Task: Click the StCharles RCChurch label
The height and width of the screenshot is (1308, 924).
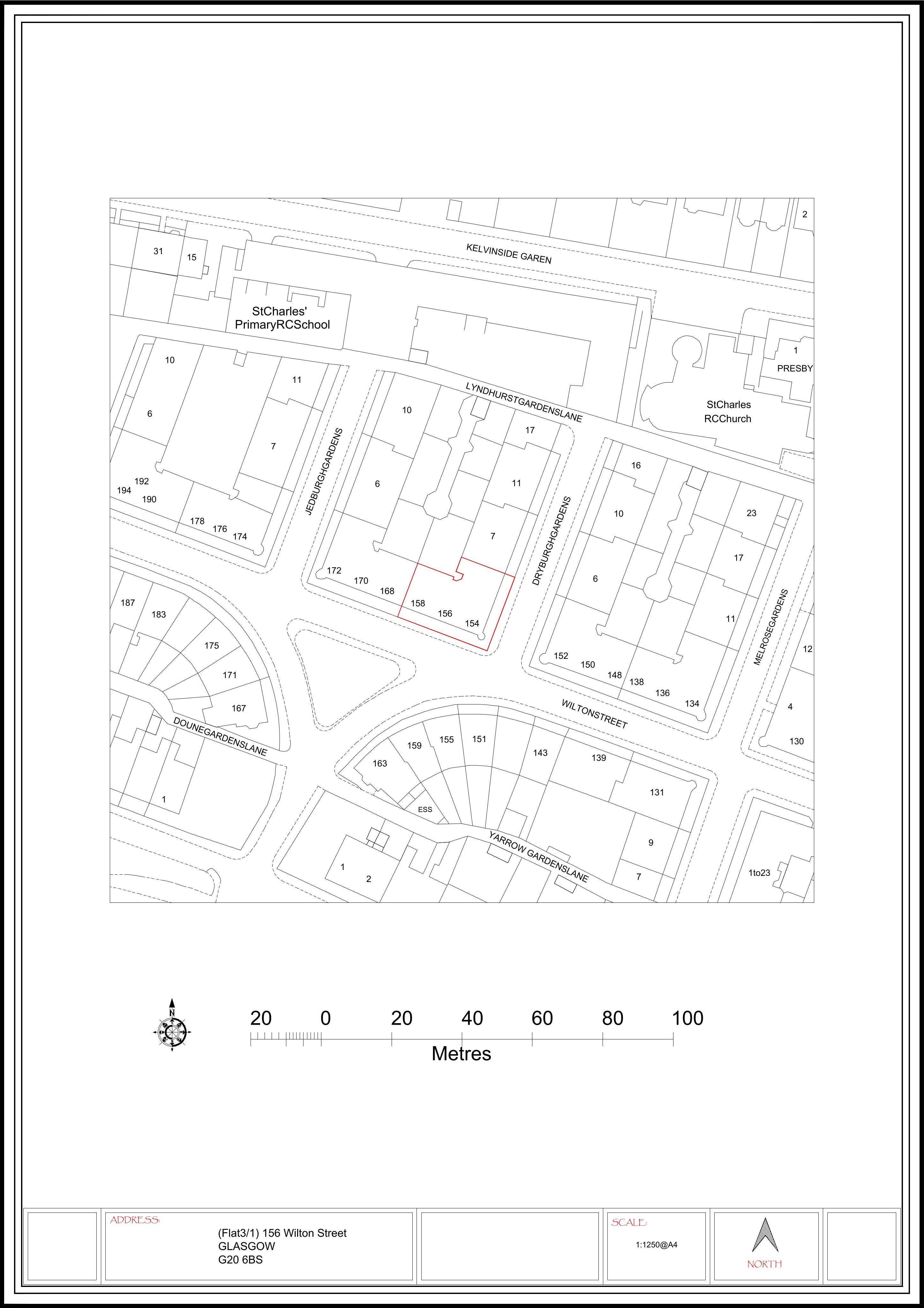Action: pyautogui.click(x=728, y=411)
